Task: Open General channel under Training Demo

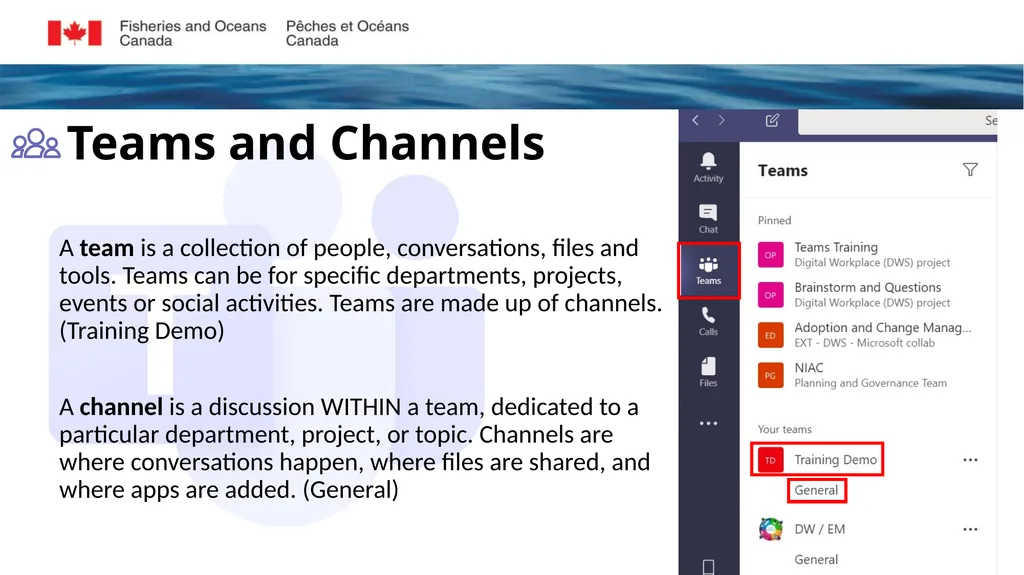Action: (x=816, y=490)
